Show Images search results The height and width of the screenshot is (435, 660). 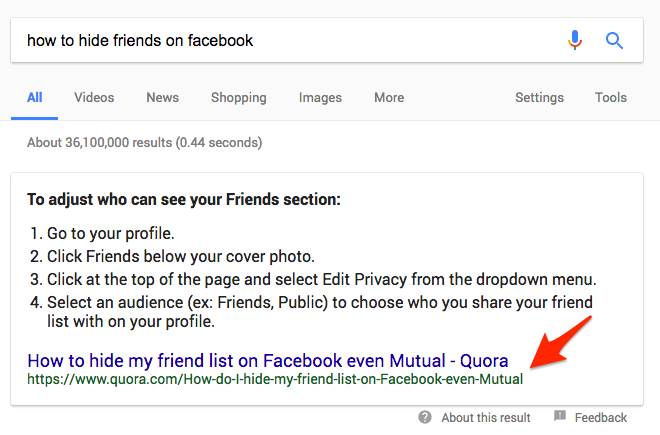(320, 98)
